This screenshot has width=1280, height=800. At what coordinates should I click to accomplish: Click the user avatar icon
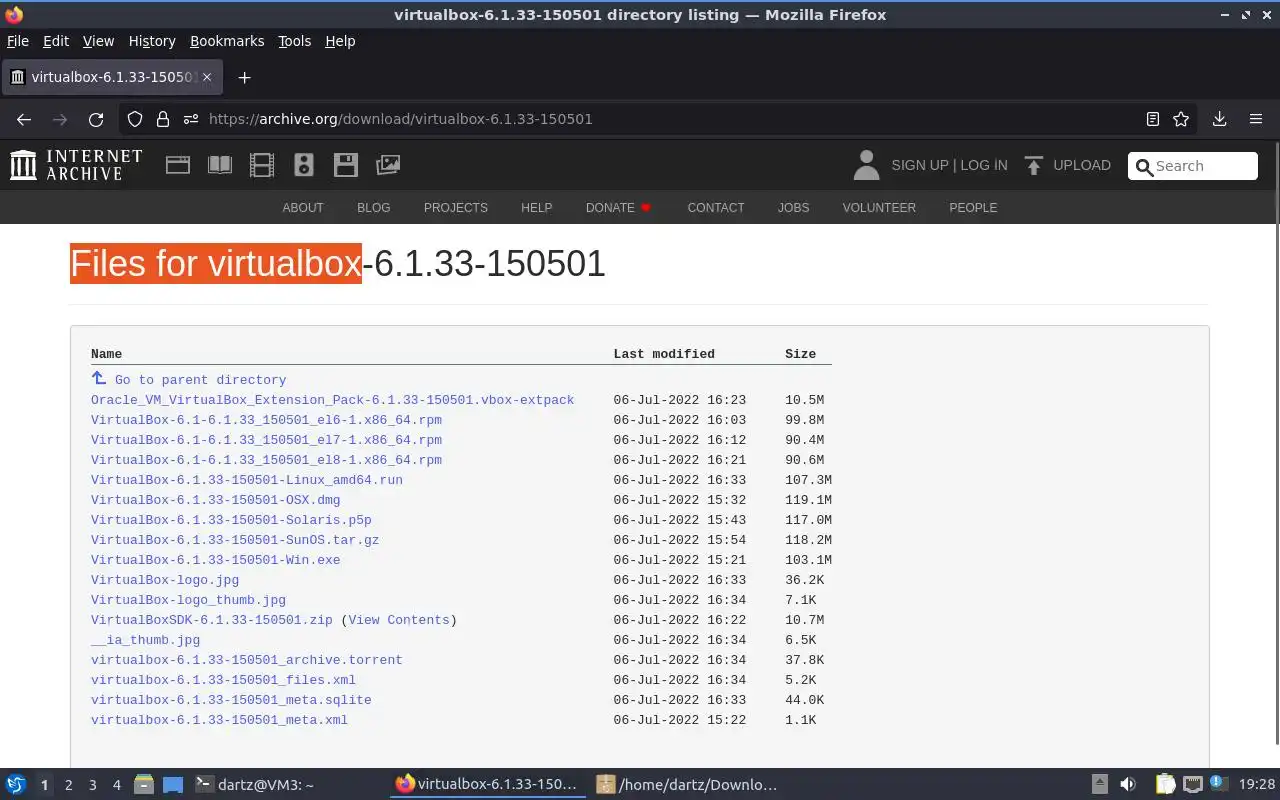[866, 165]
